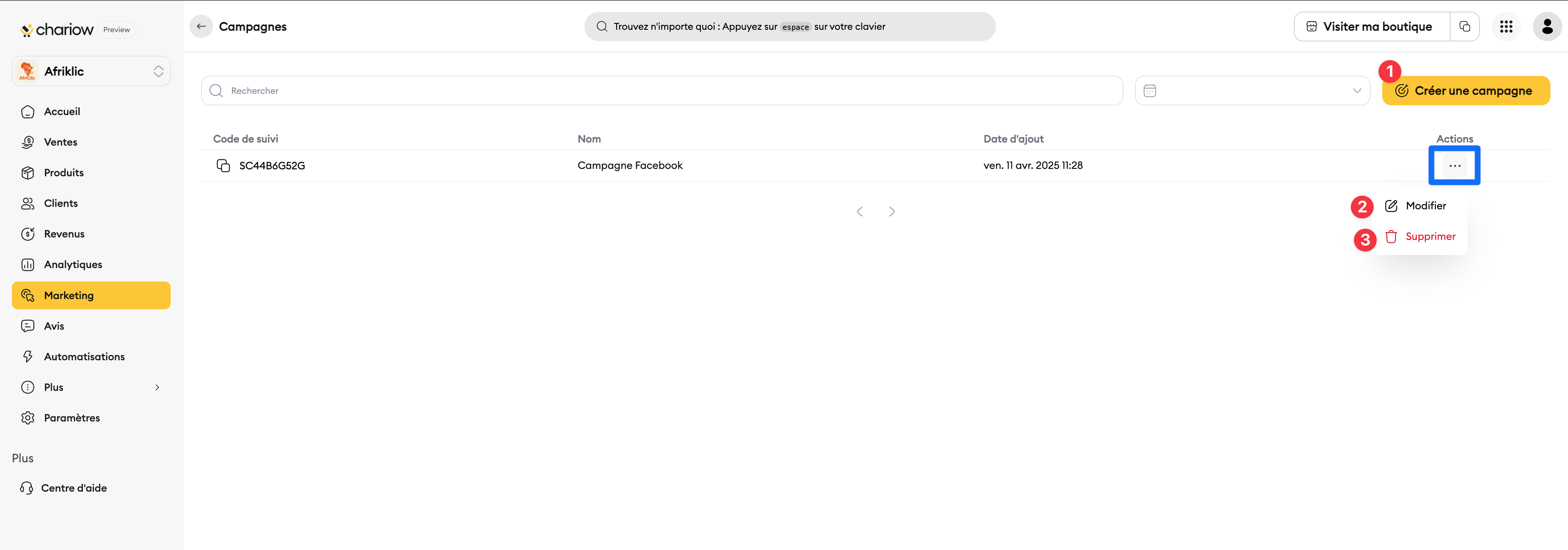The height and width of the screenshot is (550, 1568).
Task: Open the Clients page
Action: [91, 203]
